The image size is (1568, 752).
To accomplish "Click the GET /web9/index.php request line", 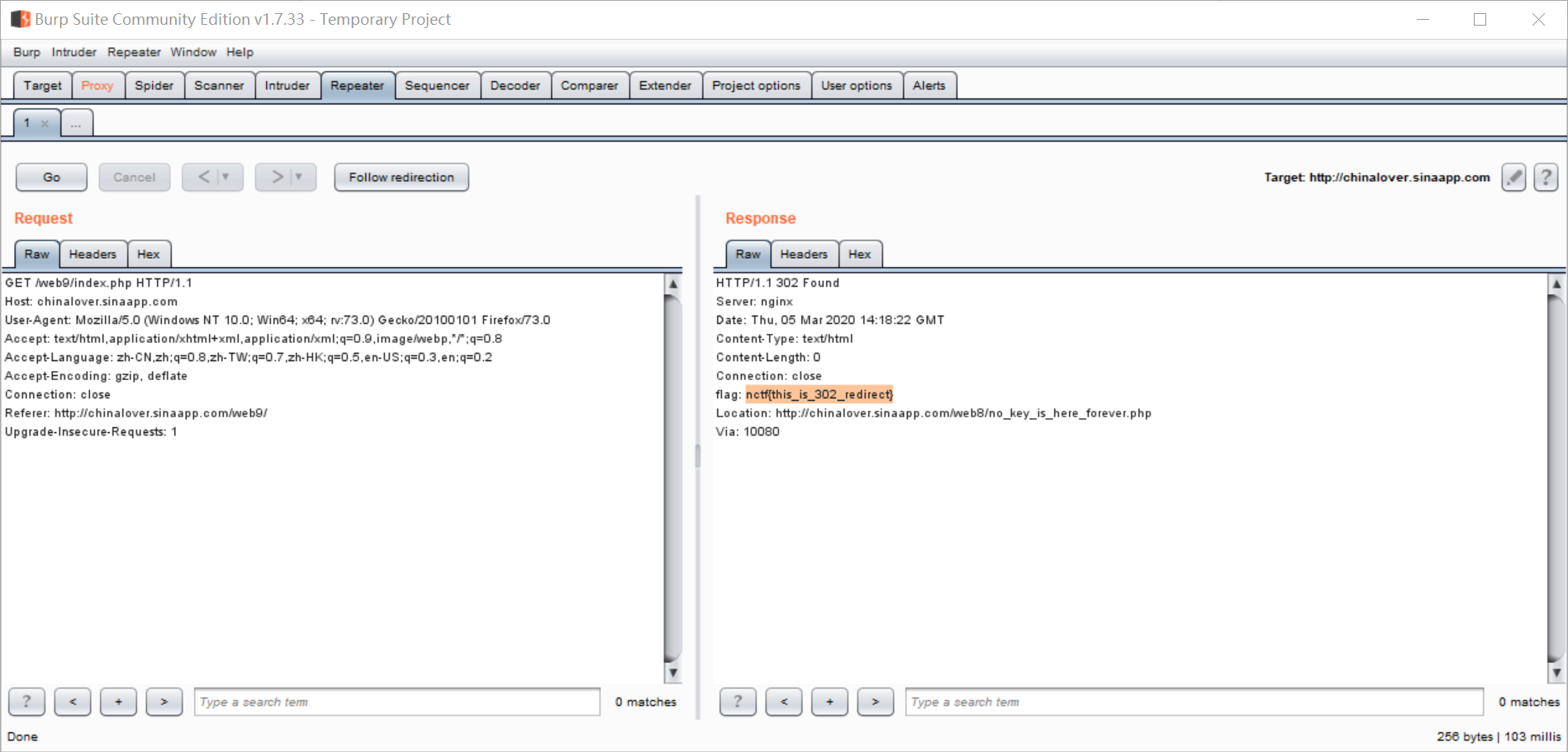I will pos(98,283).
